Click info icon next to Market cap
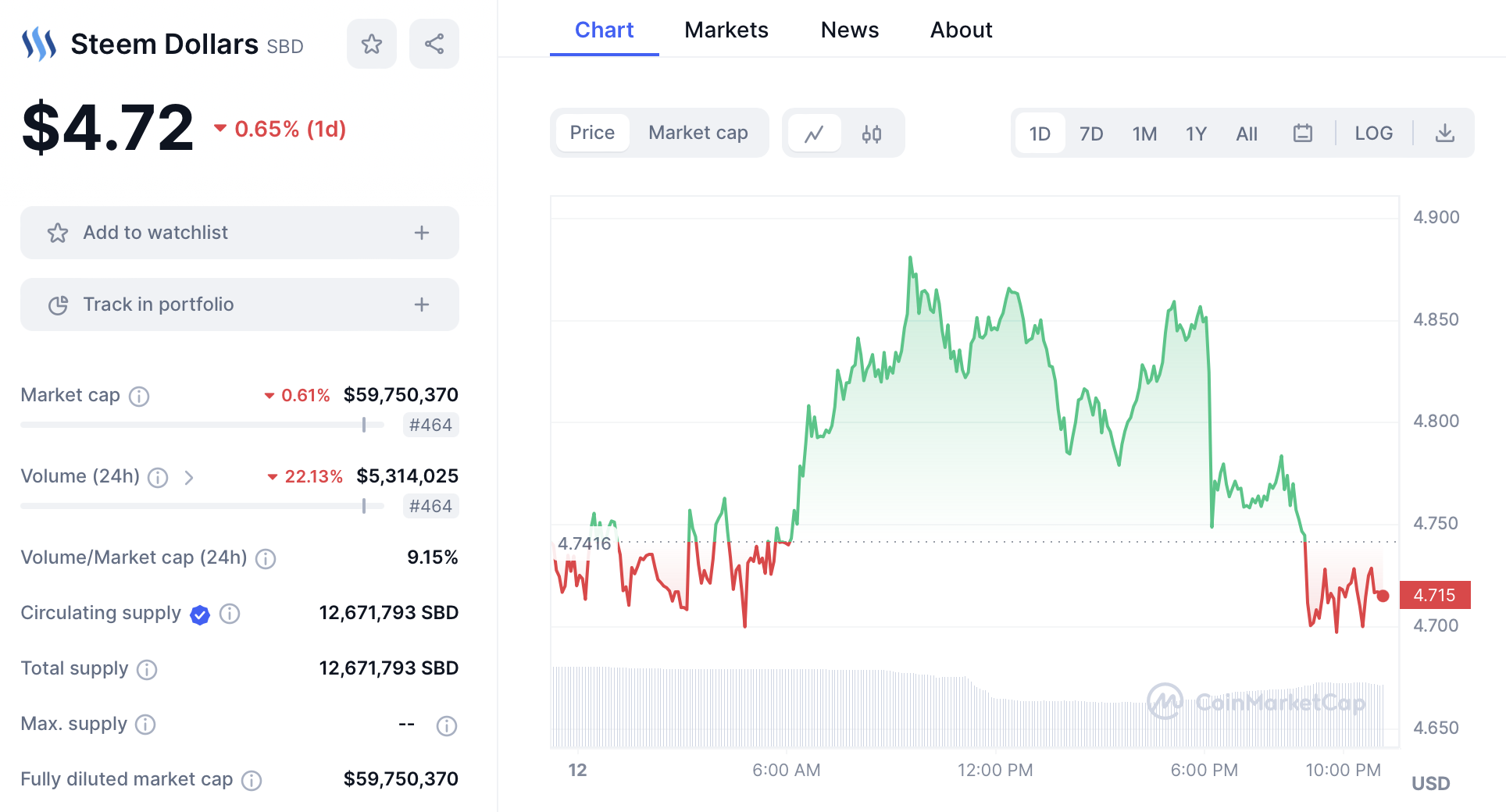The image size is (1506, 812). [x=139, y=397]
